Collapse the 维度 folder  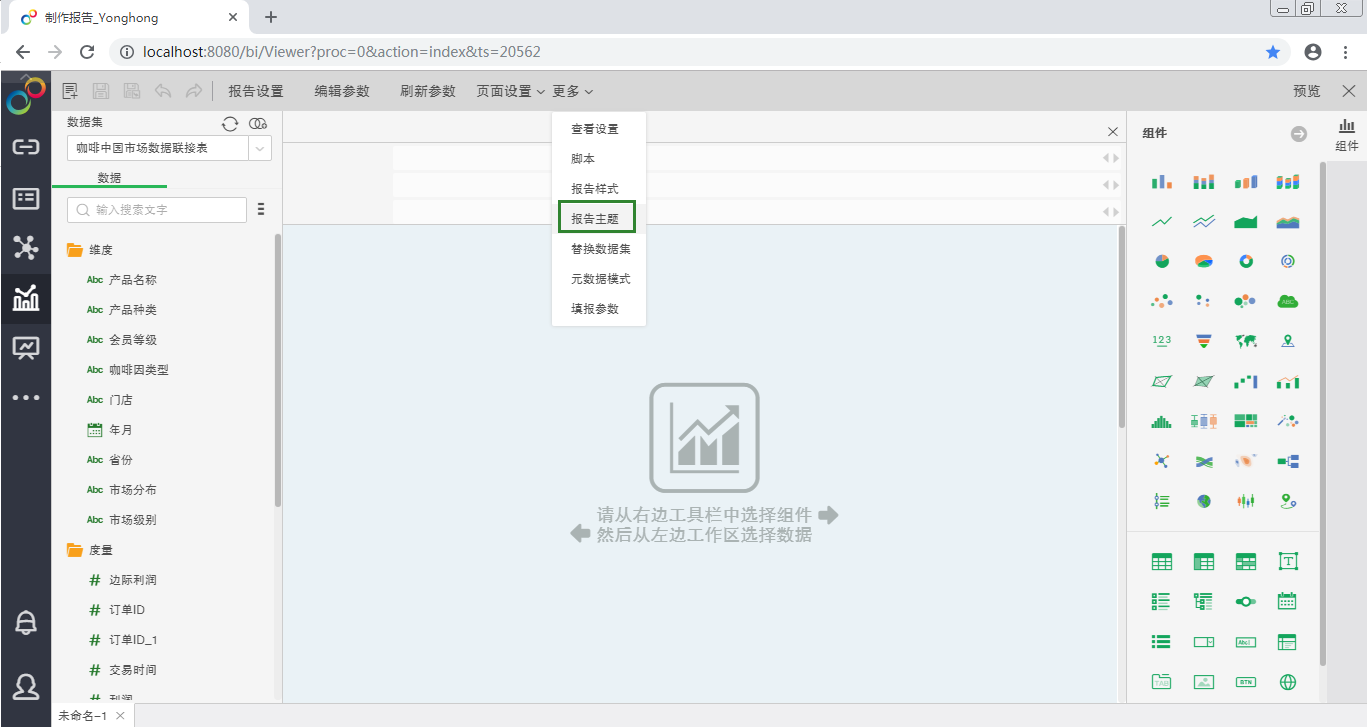point(75,250)
